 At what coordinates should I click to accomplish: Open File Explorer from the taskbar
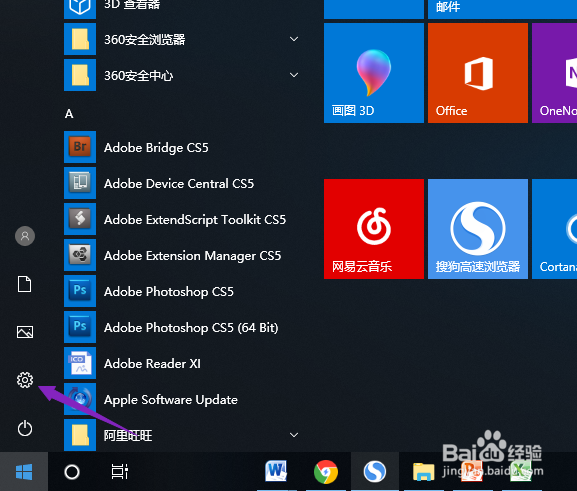423,472
